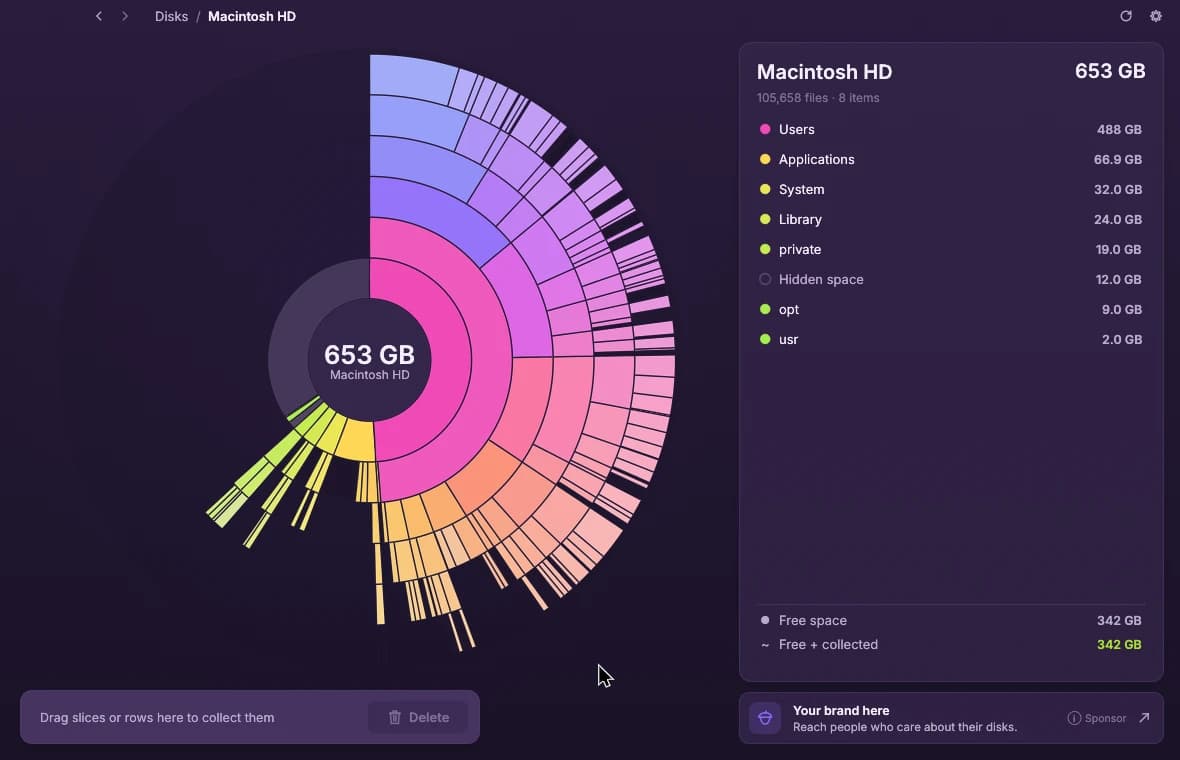Click the yellow Applications color dot
Image resolution: width=1180 pixels, height=760 pixels.
point(765,160)
